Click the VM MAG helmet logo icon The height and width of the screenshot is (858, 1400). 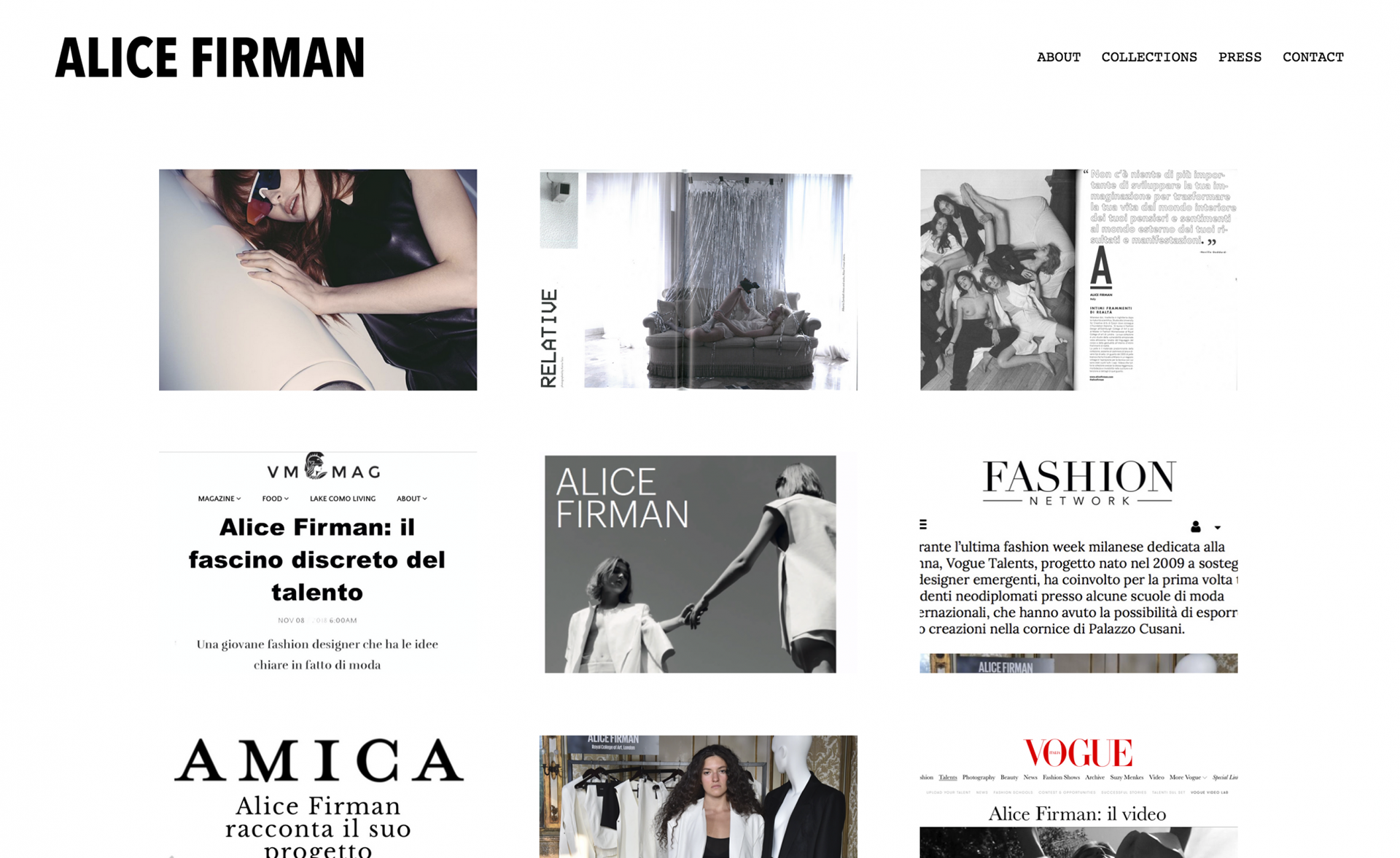[315, 466]
